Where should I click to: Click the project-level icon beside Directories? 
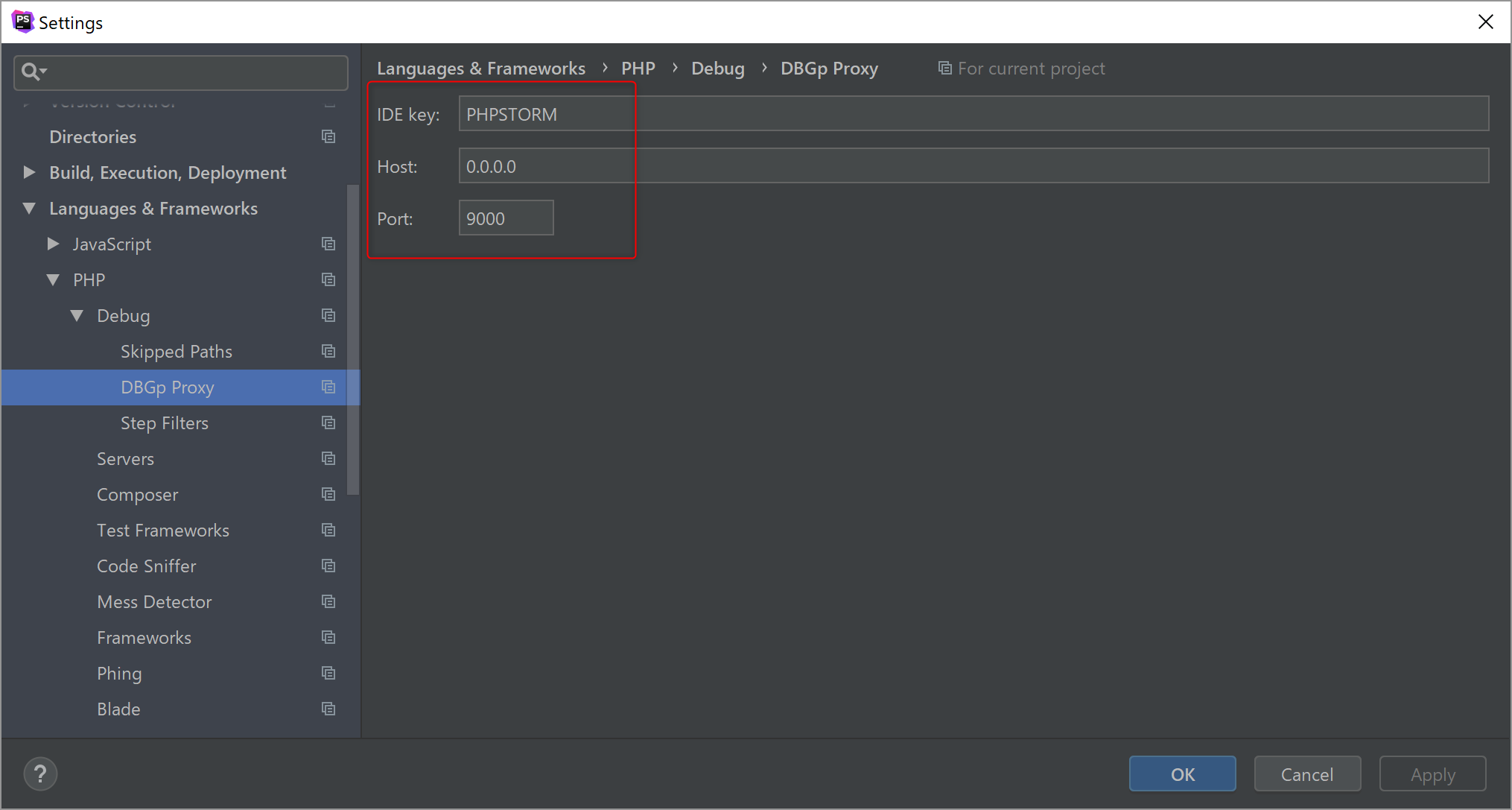click(328, 136)
